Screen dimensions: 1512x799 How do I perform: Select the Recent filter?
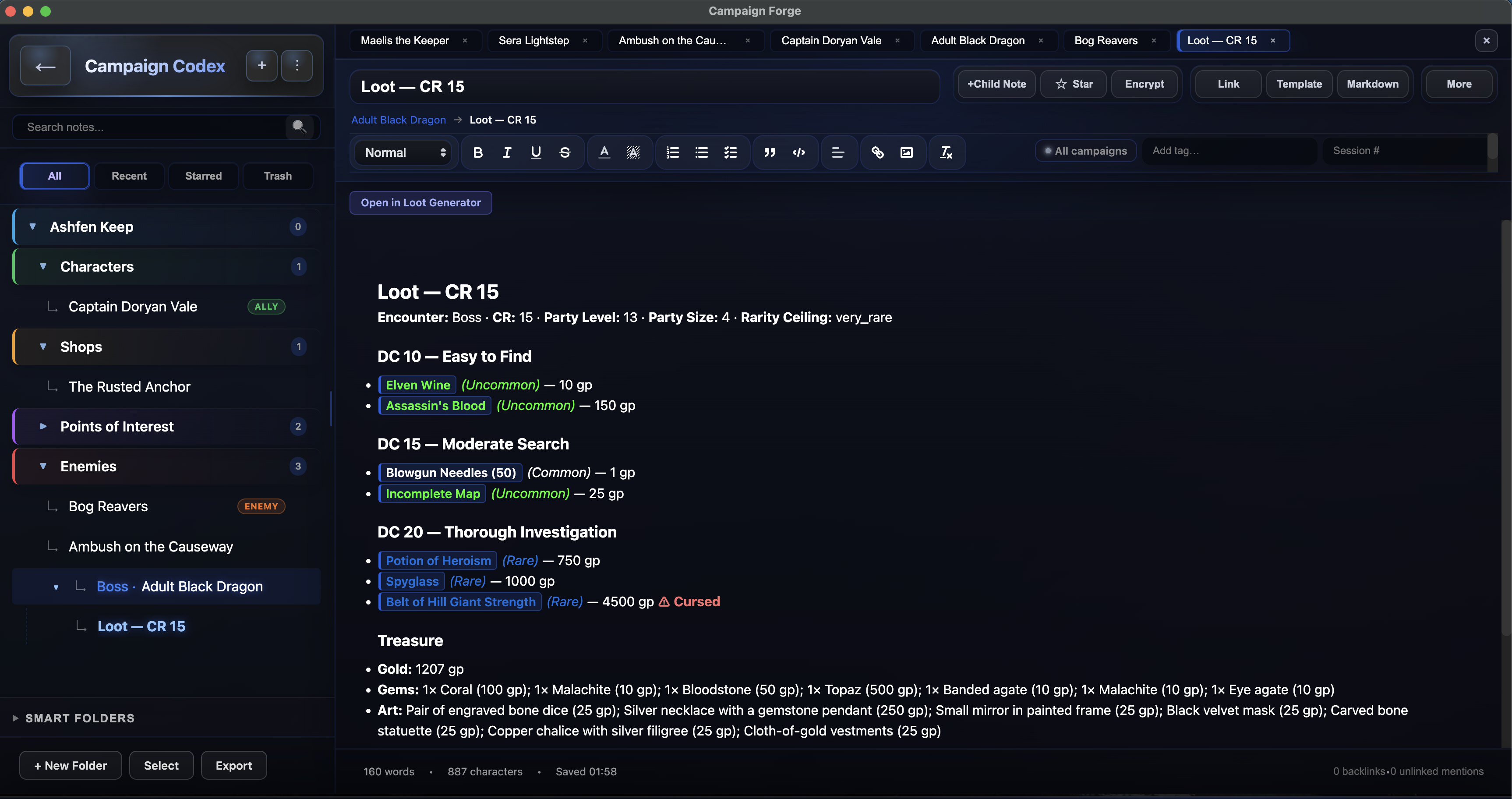(x=129, y=176)
